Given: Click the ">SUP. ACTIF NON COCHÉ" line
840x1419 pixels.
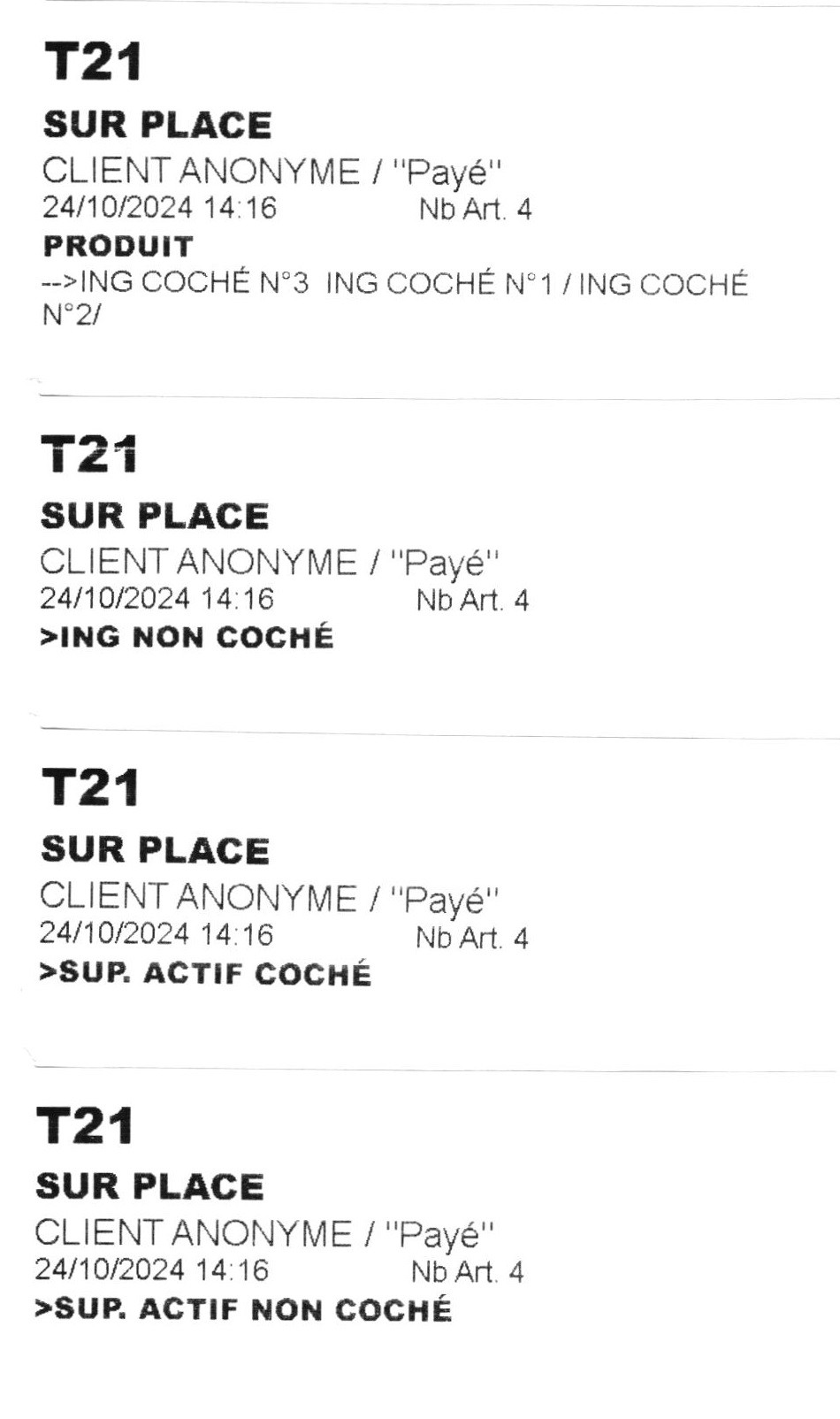Looking at the screenshot, I should (x=243, y=1308).
